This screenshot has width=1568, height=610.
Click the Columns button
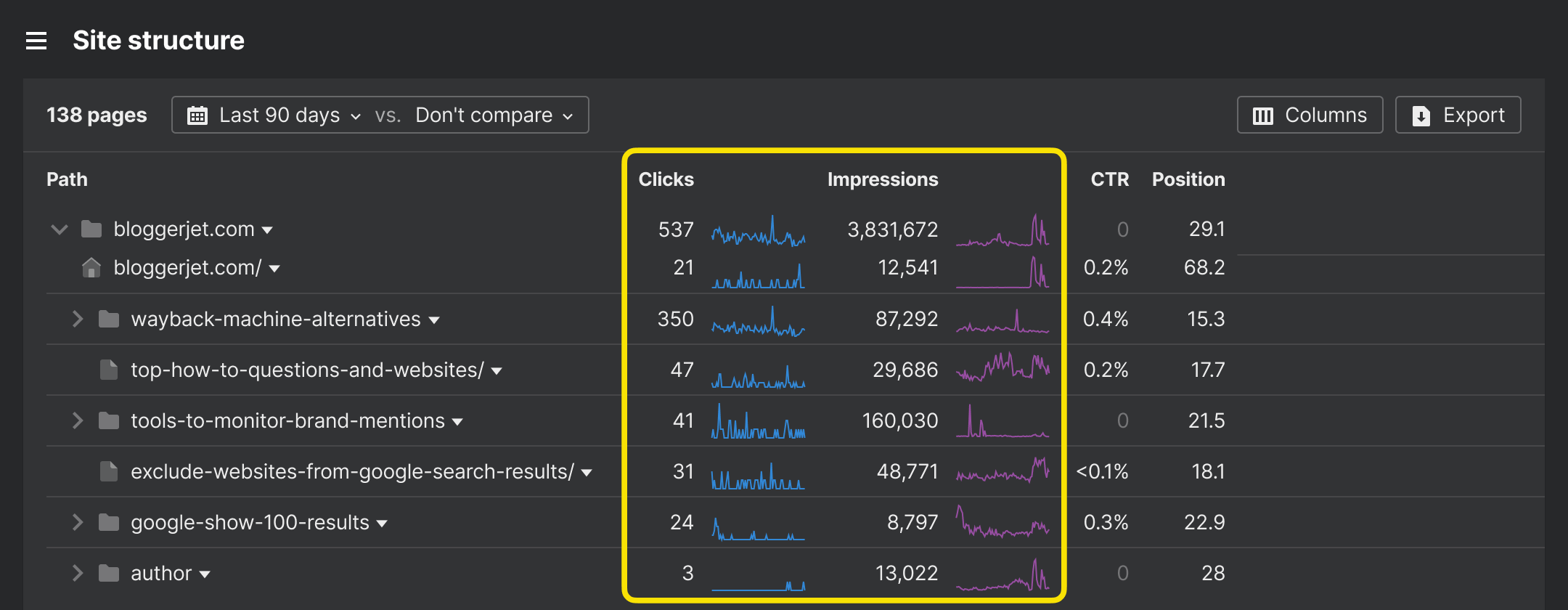point(1310,115)
